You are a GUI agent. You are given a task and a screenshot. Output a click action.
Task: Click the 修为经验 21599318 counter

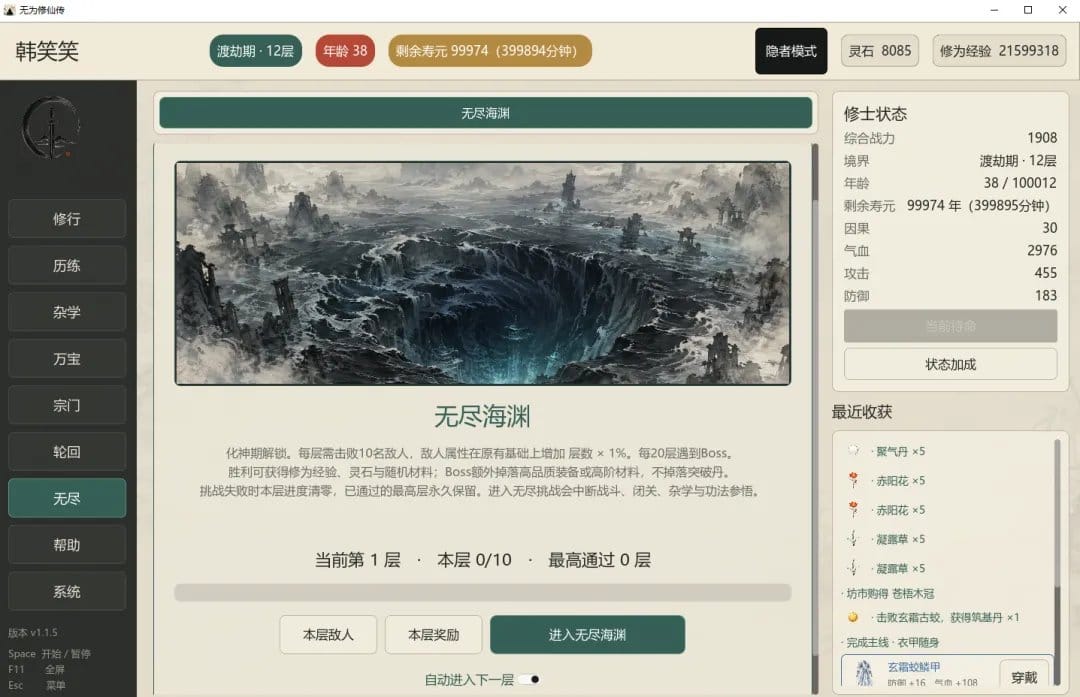tap(999, 51)
